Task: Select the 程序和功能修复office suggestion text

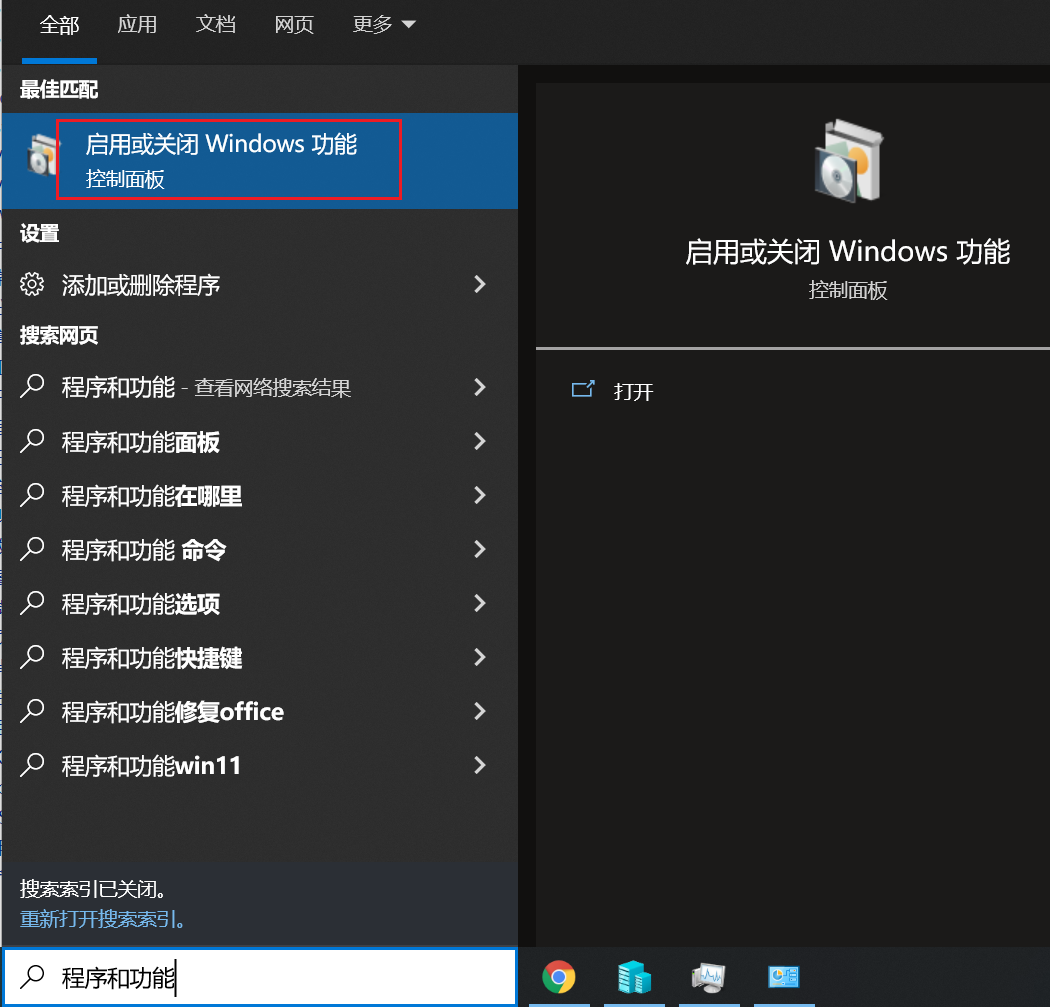Action: pos(173,712)
